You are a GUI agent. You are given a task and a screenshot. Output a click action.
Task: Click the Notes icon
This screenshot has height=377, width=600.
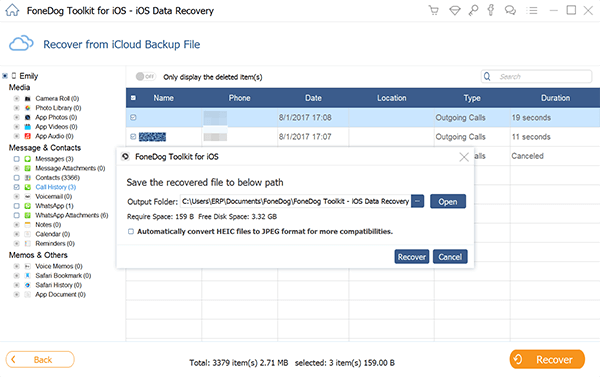click(28, 225)
